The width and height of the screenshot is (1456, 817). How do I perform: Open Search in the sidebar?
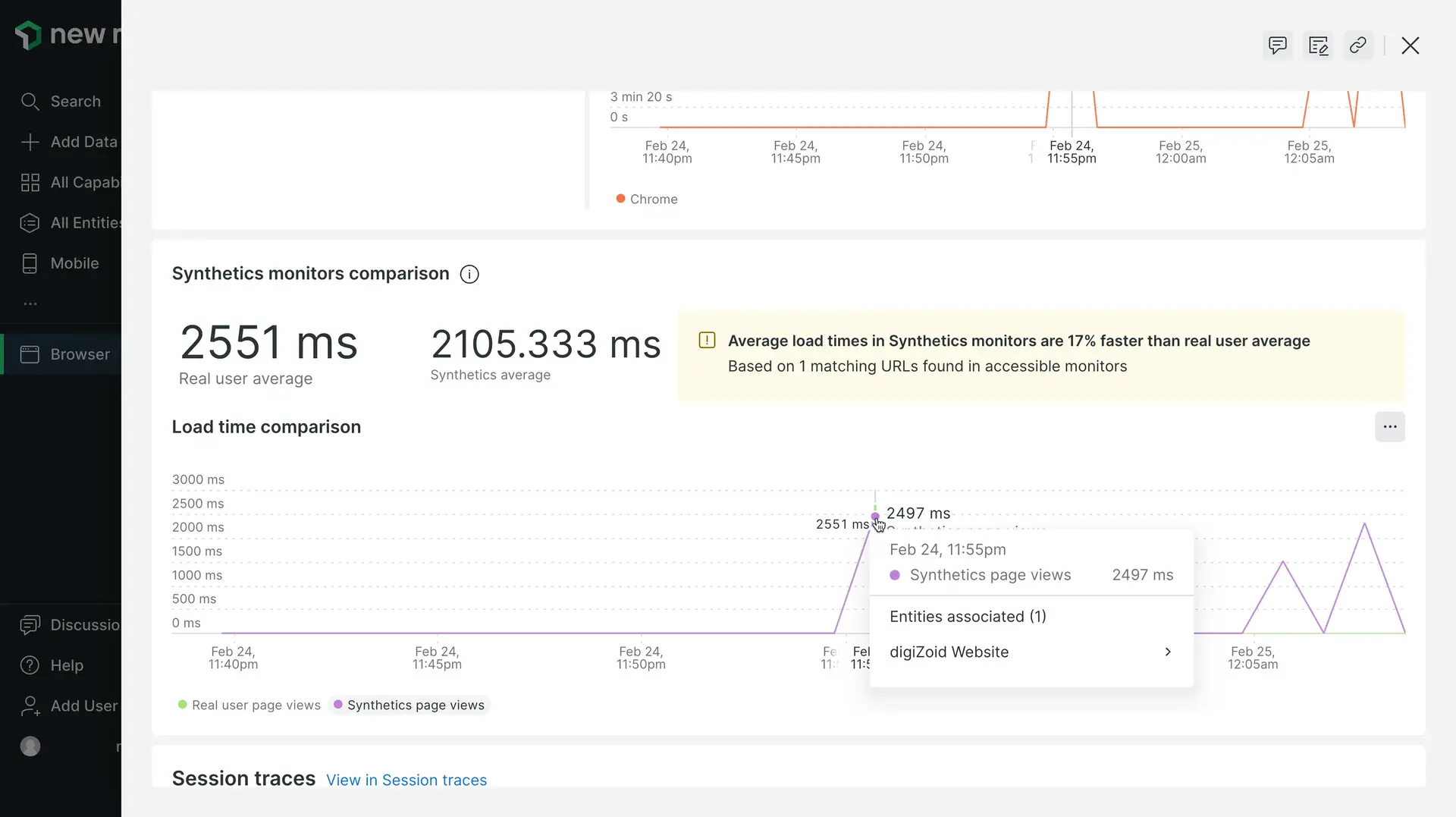coord(74,102)
